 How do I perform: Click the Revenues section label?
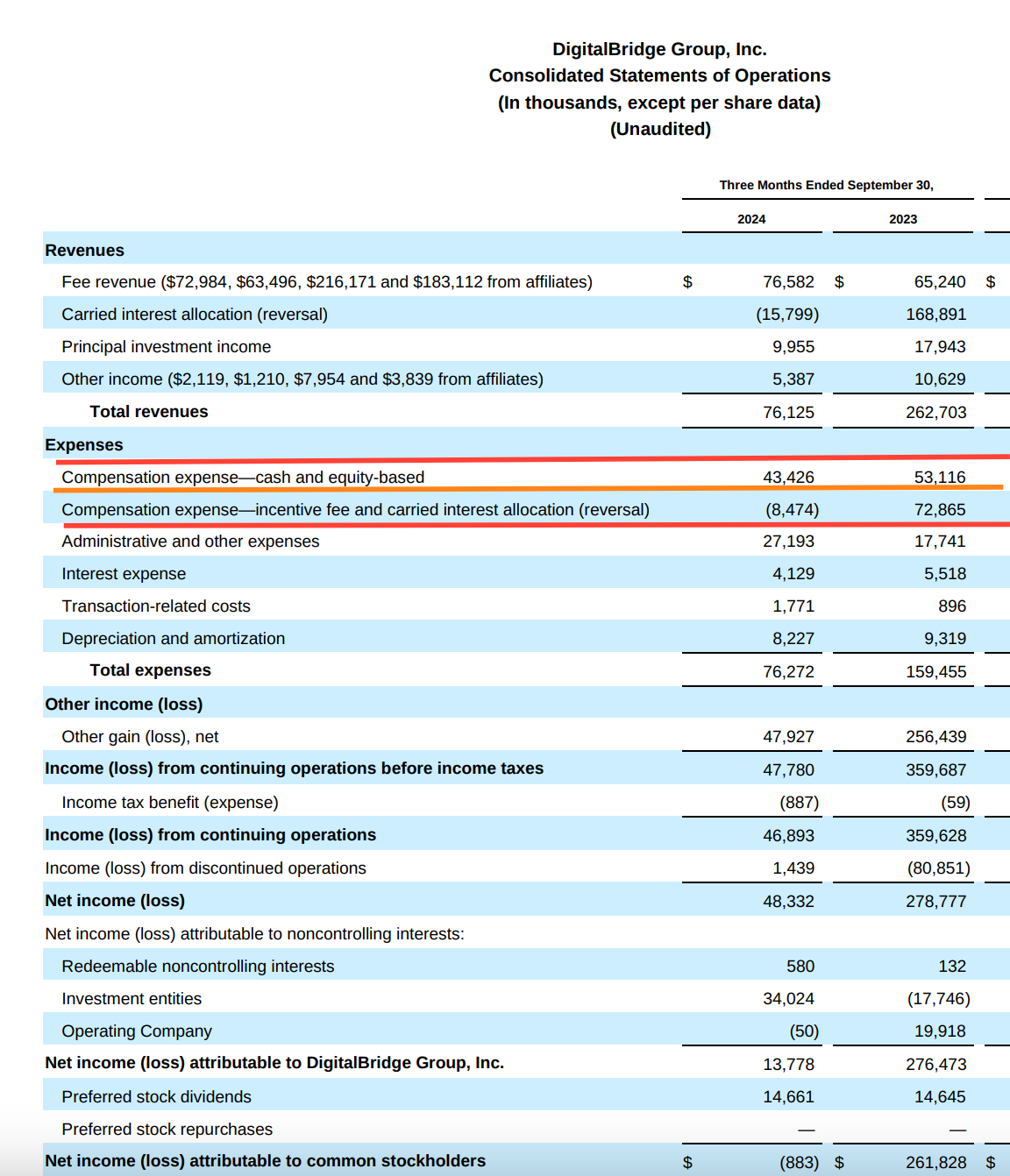85,251
